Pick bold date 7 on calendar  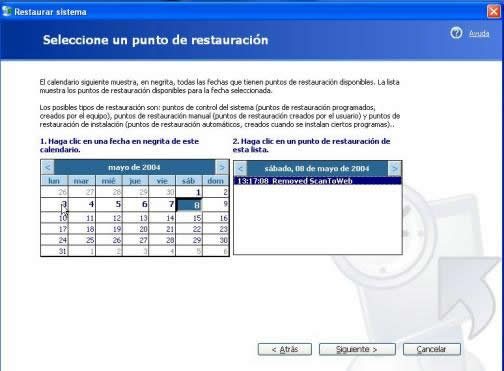pos(162,204)
